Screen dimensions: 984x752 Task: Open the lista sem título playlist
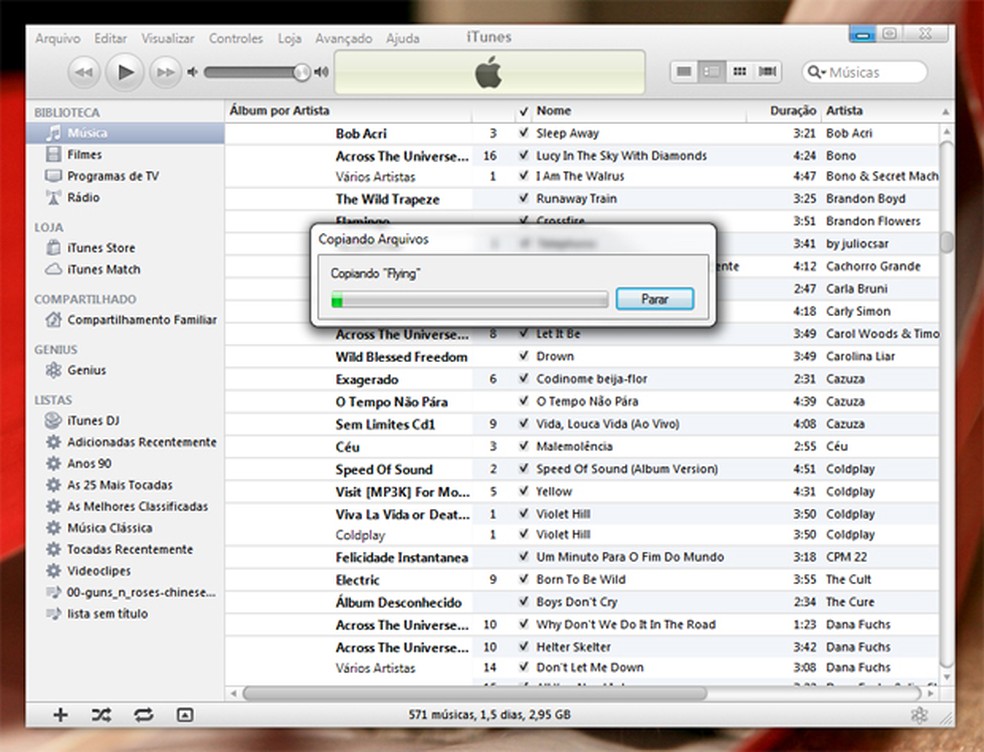125,613
